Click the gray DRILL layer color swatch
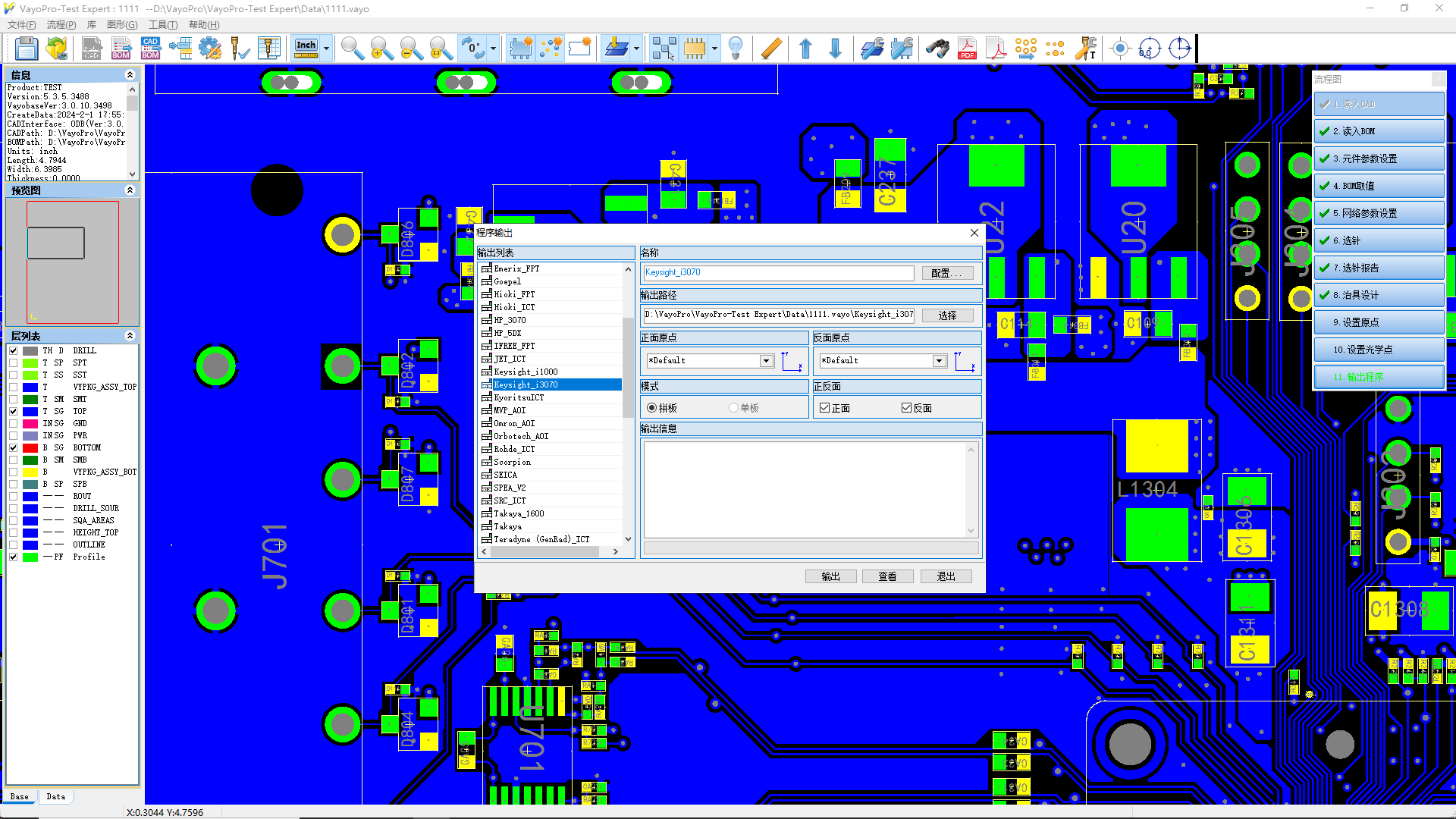The image size is (1456, 819). click(x=30, y=350)
